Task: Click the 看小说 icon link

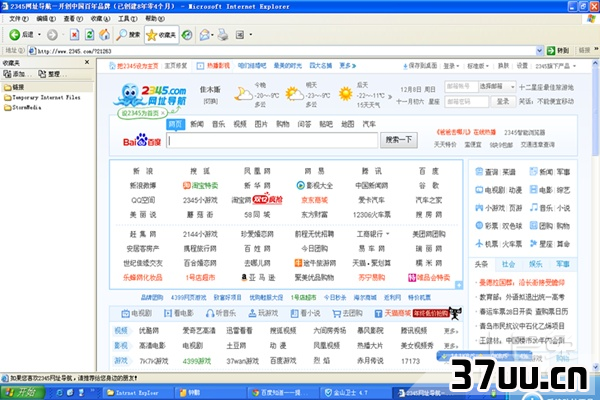Action: (305, 313)
